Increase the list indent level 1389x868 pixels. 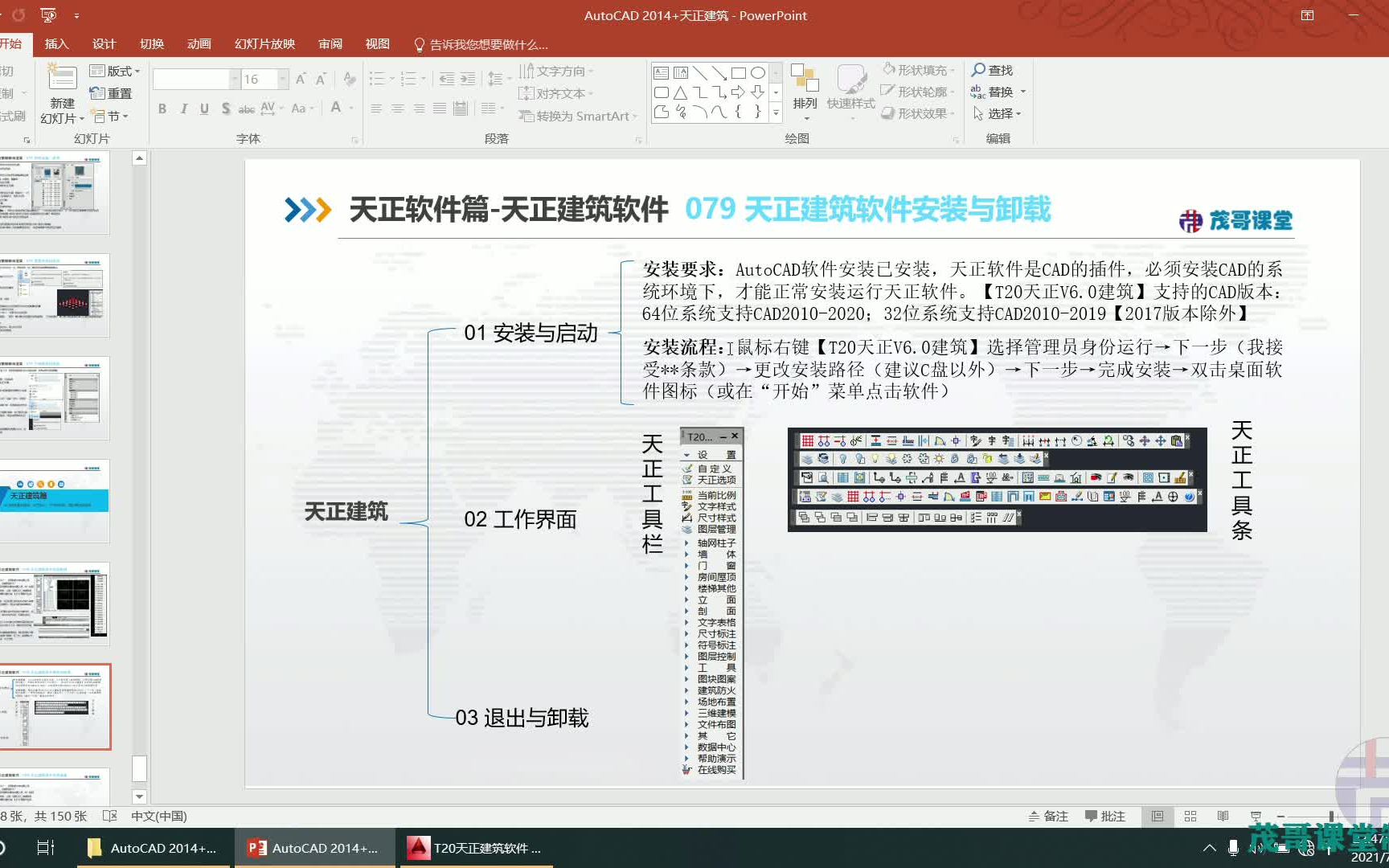tap(468, 79)
